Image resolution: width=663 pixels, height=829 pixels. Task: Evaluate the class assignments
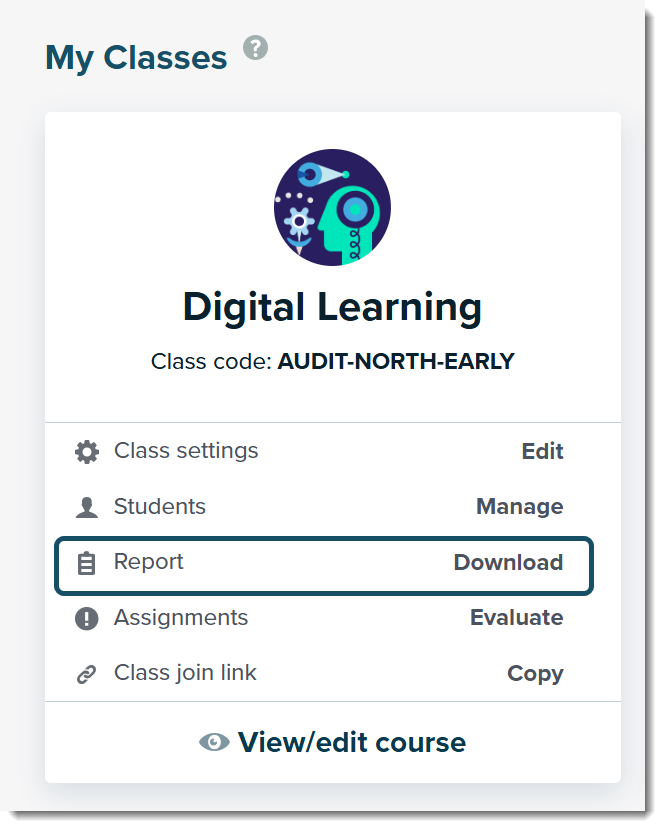[x=517, y=618]
